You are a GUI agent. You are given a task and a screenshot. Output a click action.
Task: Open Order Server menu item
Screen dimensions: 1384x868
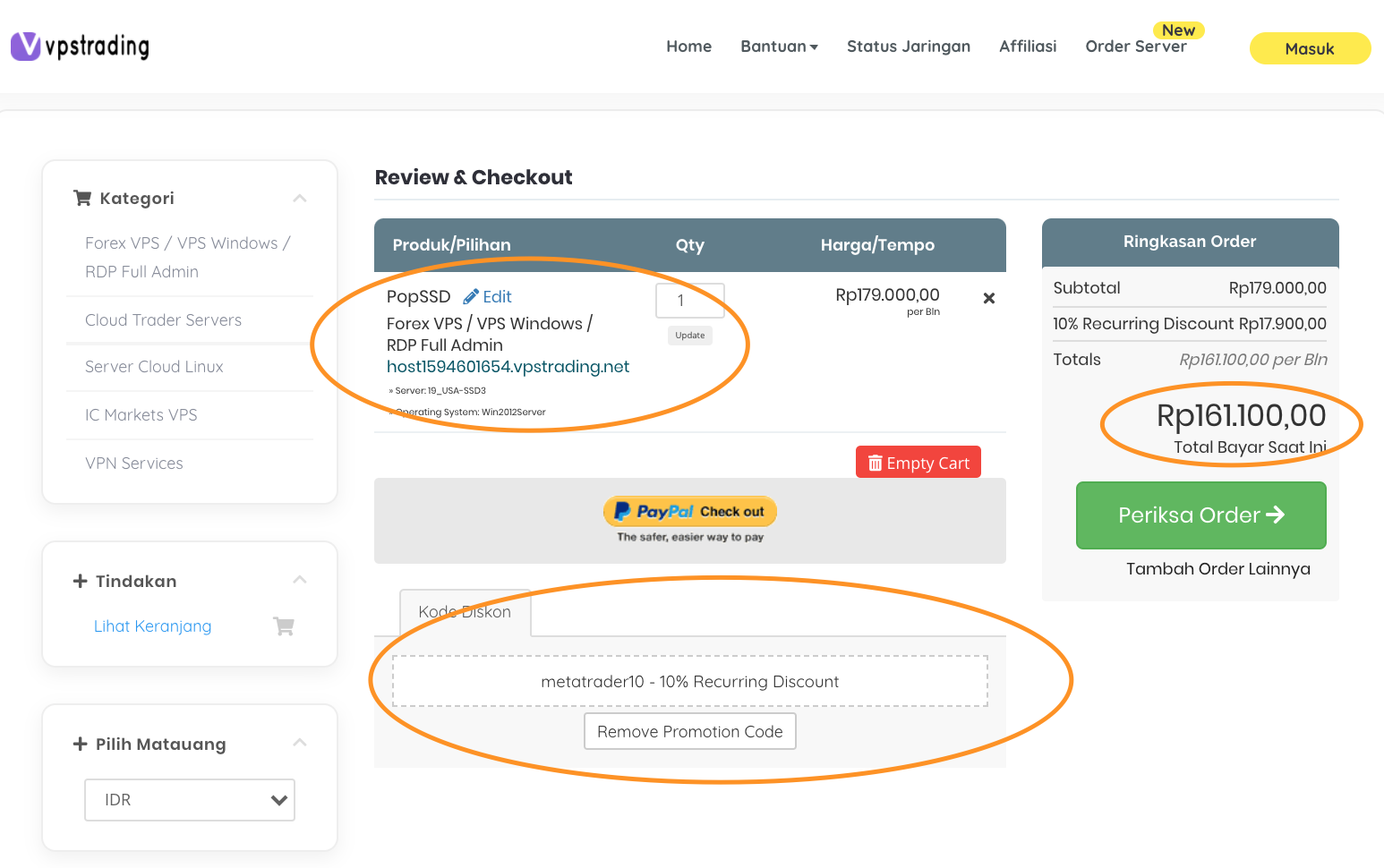pyautogui.click(x=1136, y=47)
